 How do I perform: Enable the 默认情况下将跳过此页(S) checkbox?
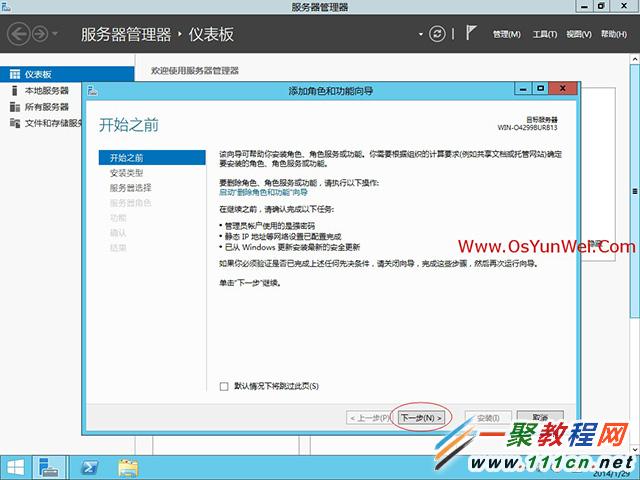224,386
